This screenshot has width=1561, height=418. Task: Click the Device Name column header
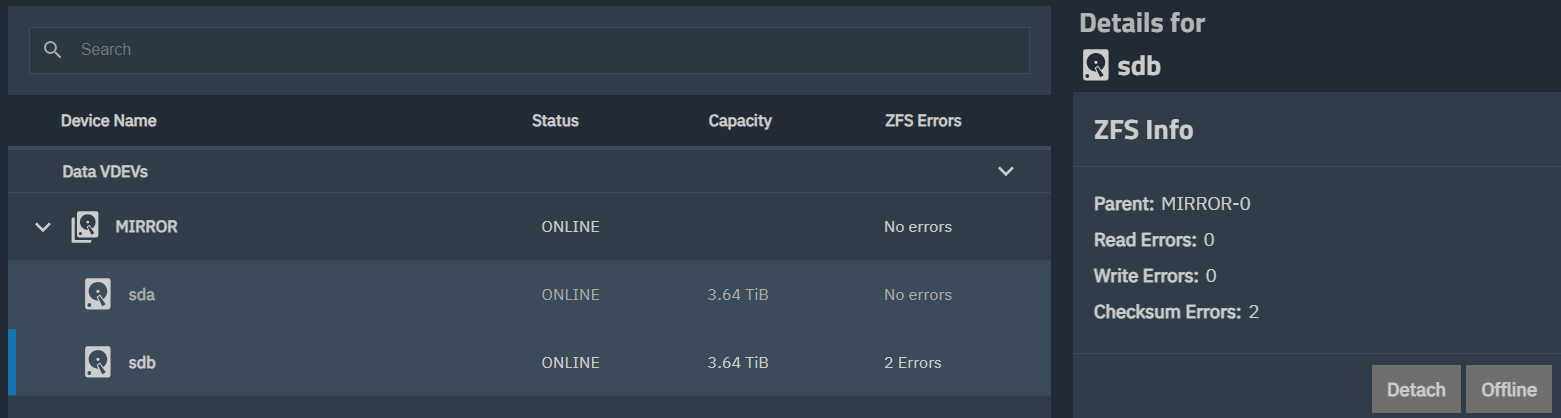(109, 121)
